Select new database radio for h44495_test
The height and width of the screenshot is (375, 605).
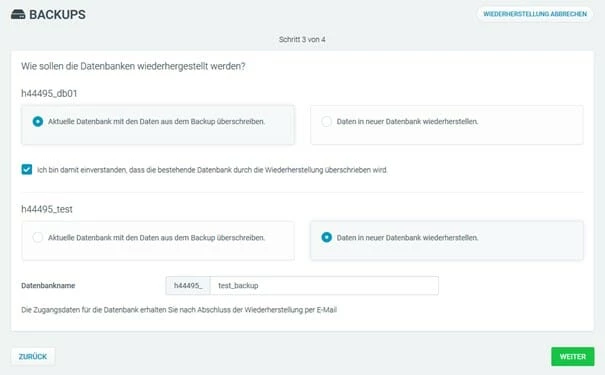(x=326, y=238)
